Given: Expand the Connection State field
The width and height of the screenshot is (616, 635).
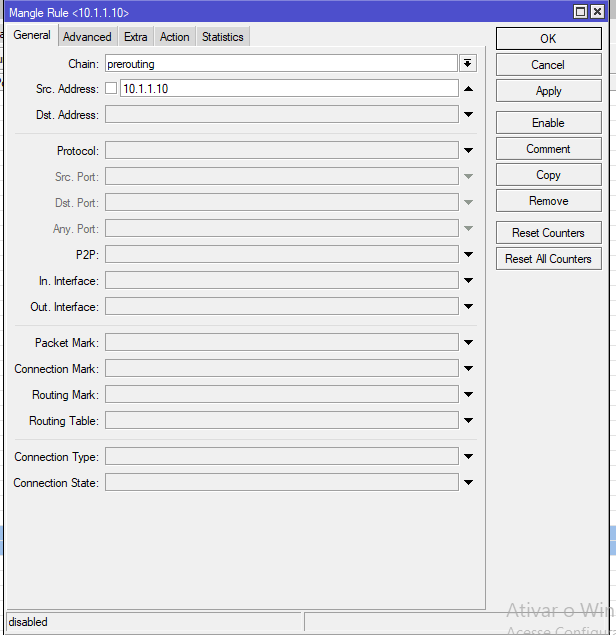Looking at the screenshot, I should [x=469, y=482].
